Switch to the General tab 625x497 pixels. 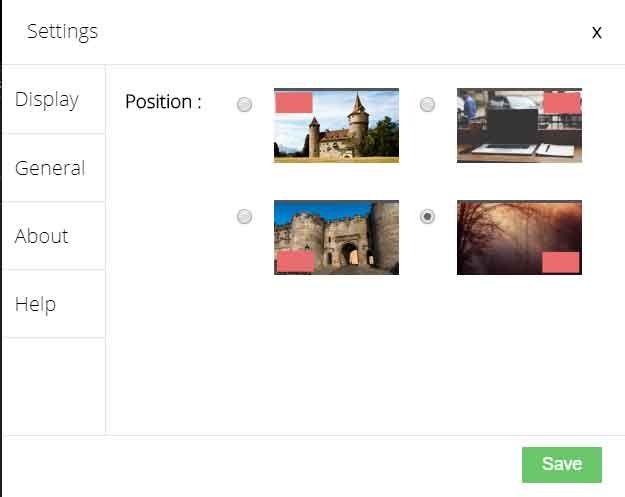click(x=50, y=168)
